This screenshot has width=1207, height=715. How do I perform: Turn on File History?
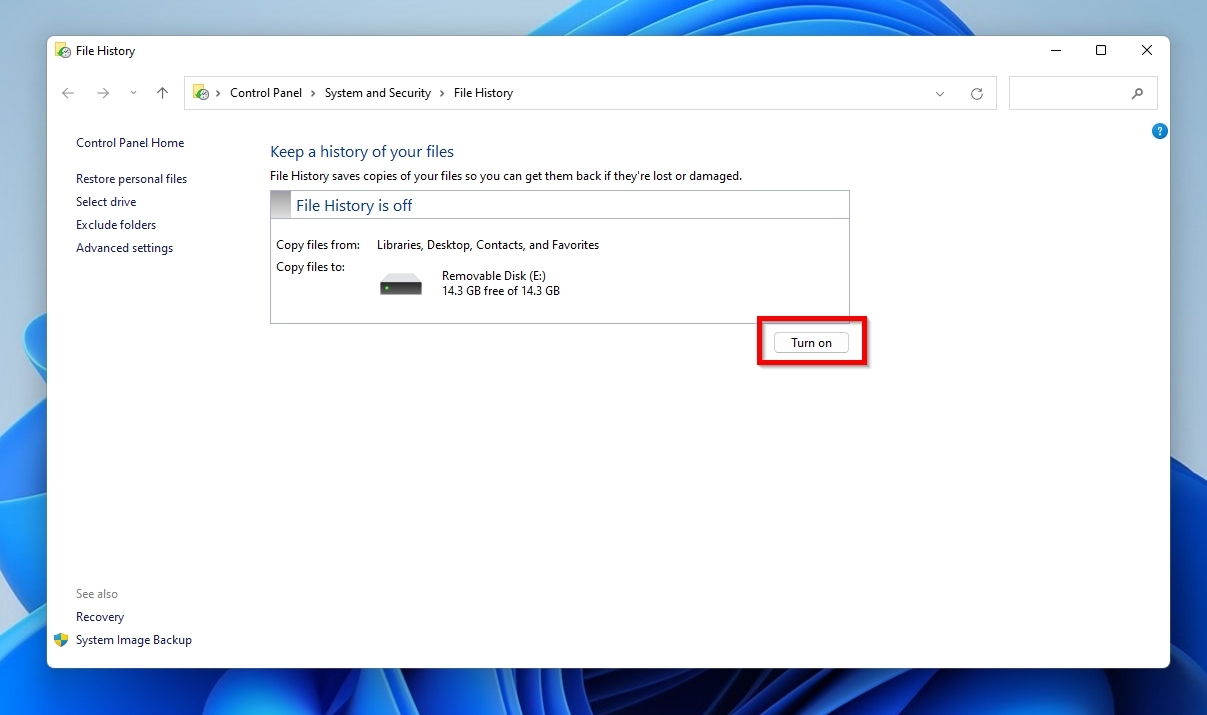811,343
